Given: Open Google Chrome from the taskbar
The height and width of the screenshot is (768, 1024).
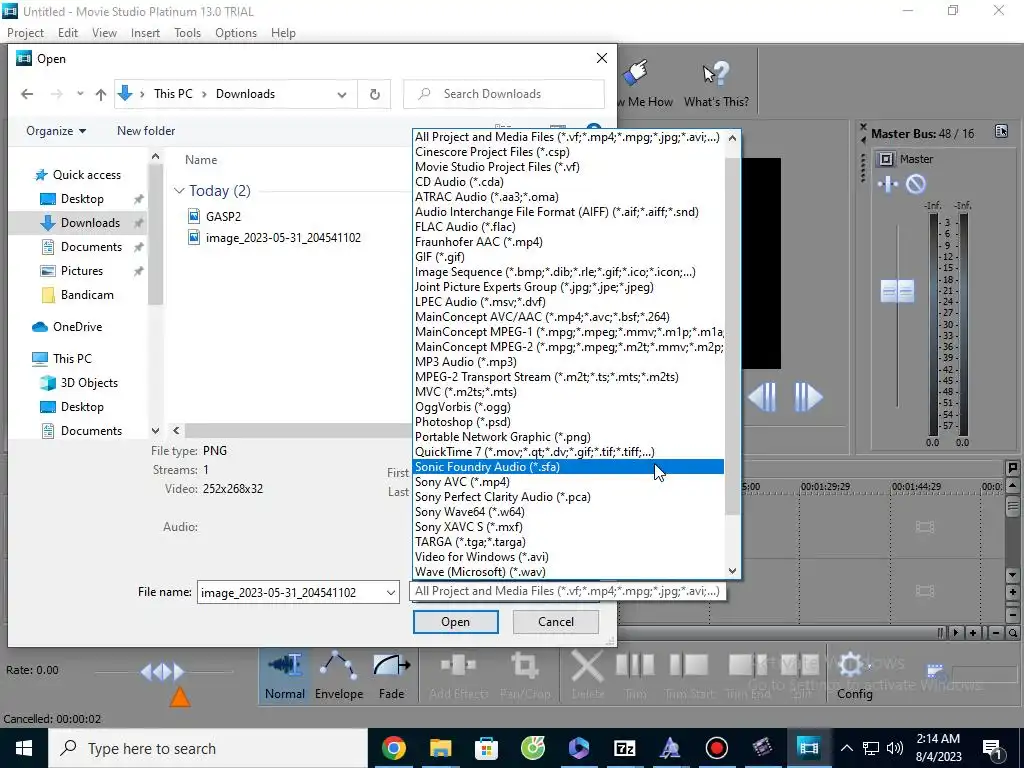Looking at the screenshot, I should pos(394,748).
